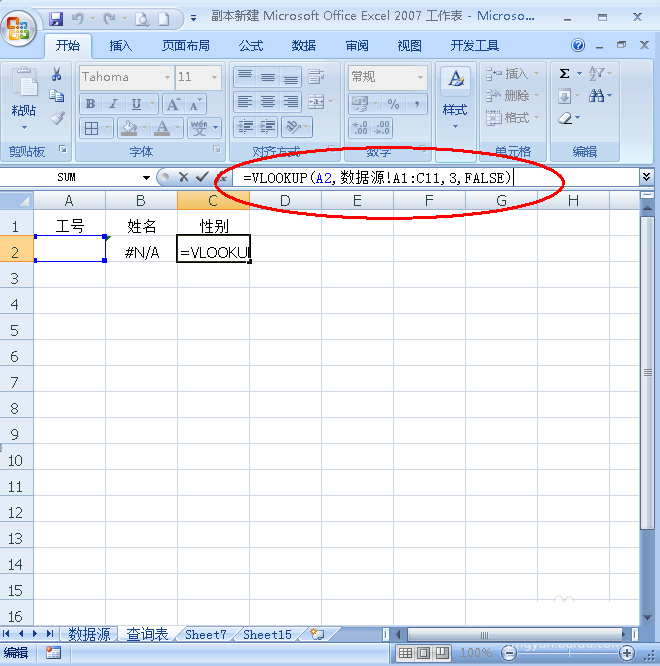The width and height of the screenshot is (660, 666).
Task: Redo the last action
Action: tap(110, 19)
